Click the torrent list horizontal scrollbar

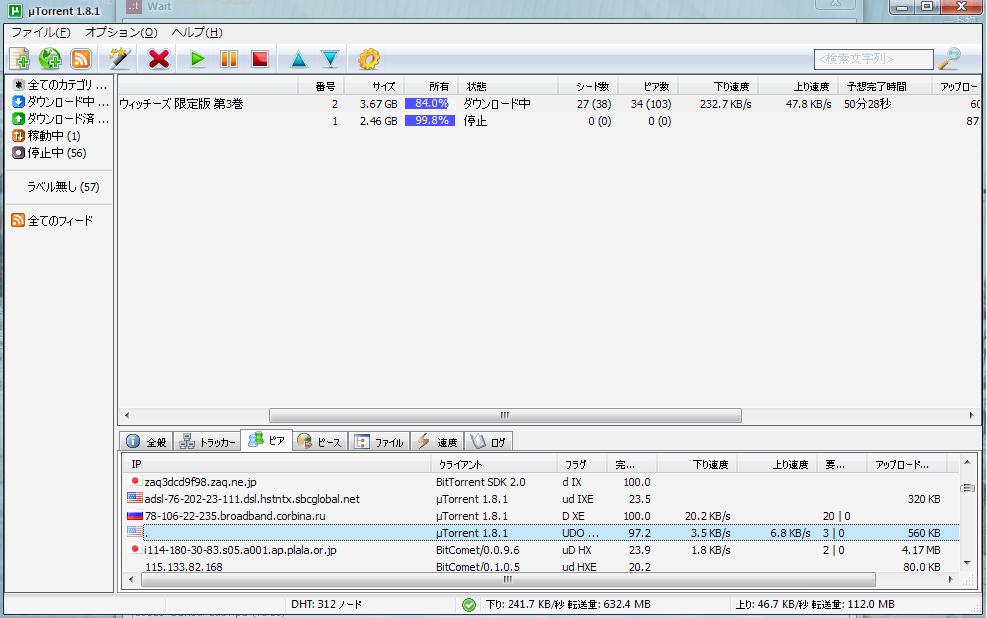(505, 415)
